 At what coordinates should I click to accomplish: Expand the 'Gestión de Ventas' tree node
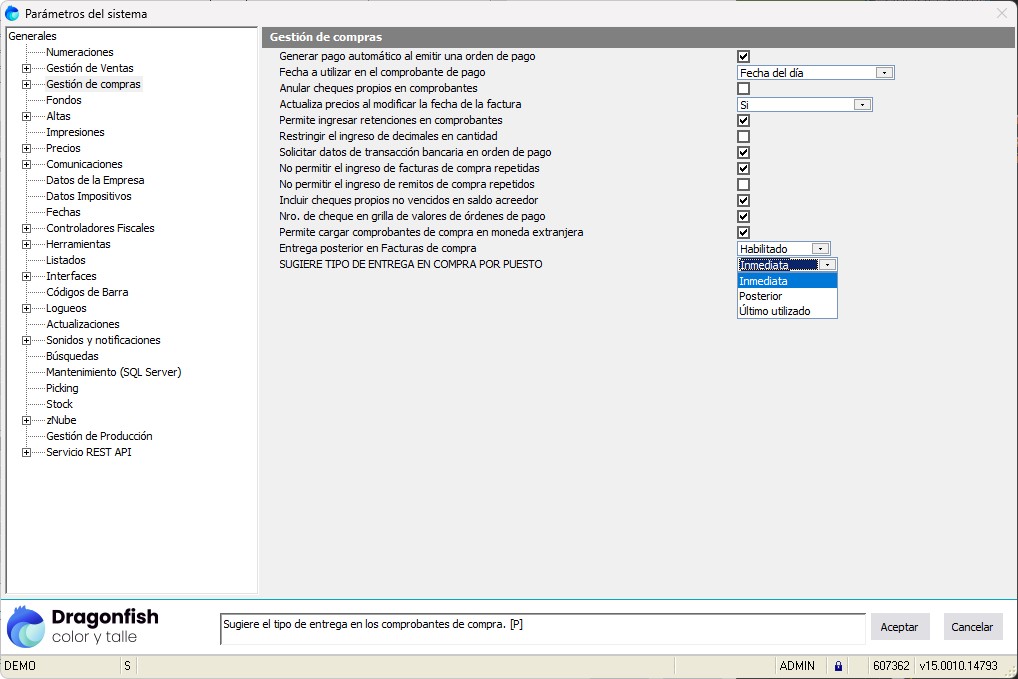26,69
